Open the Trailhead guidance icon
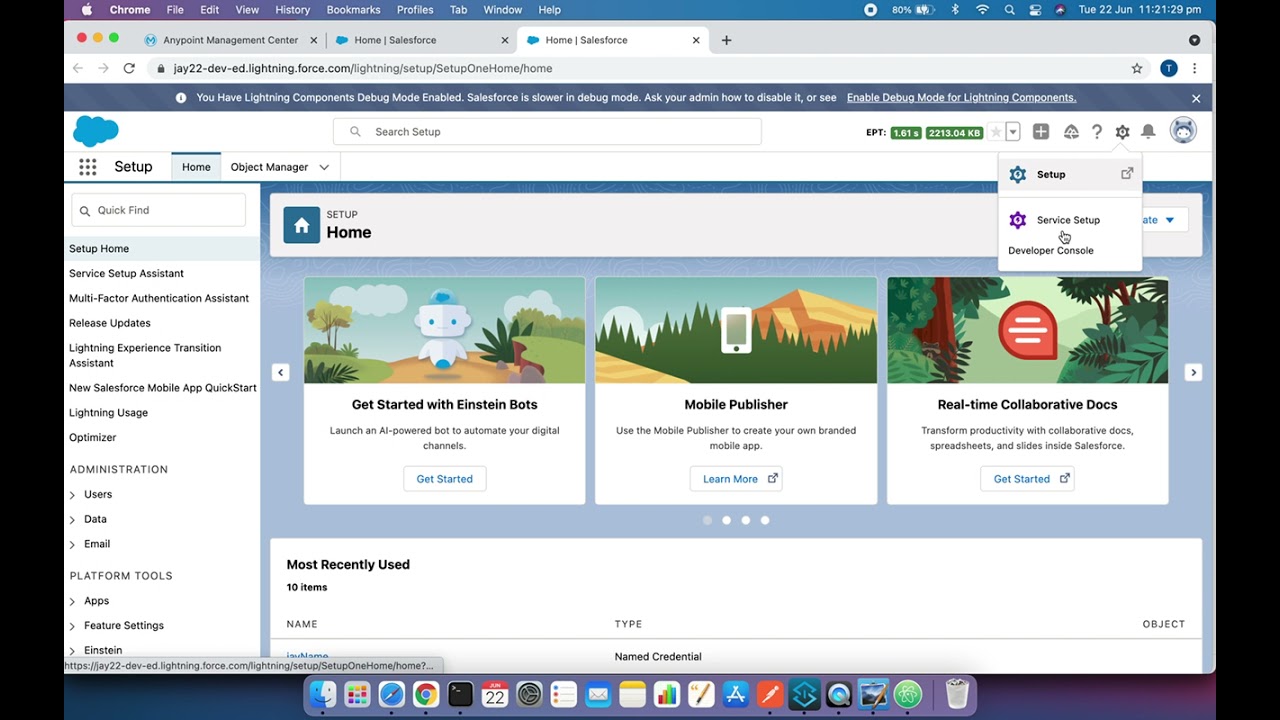 (x=1071, y=132)
